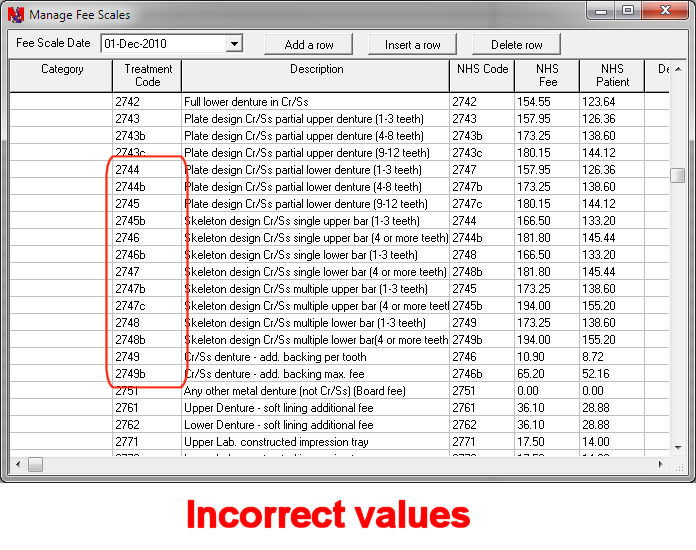Click the NHS Patient column header
This screenshot has height=550, width=696.
tap(612, 76)
